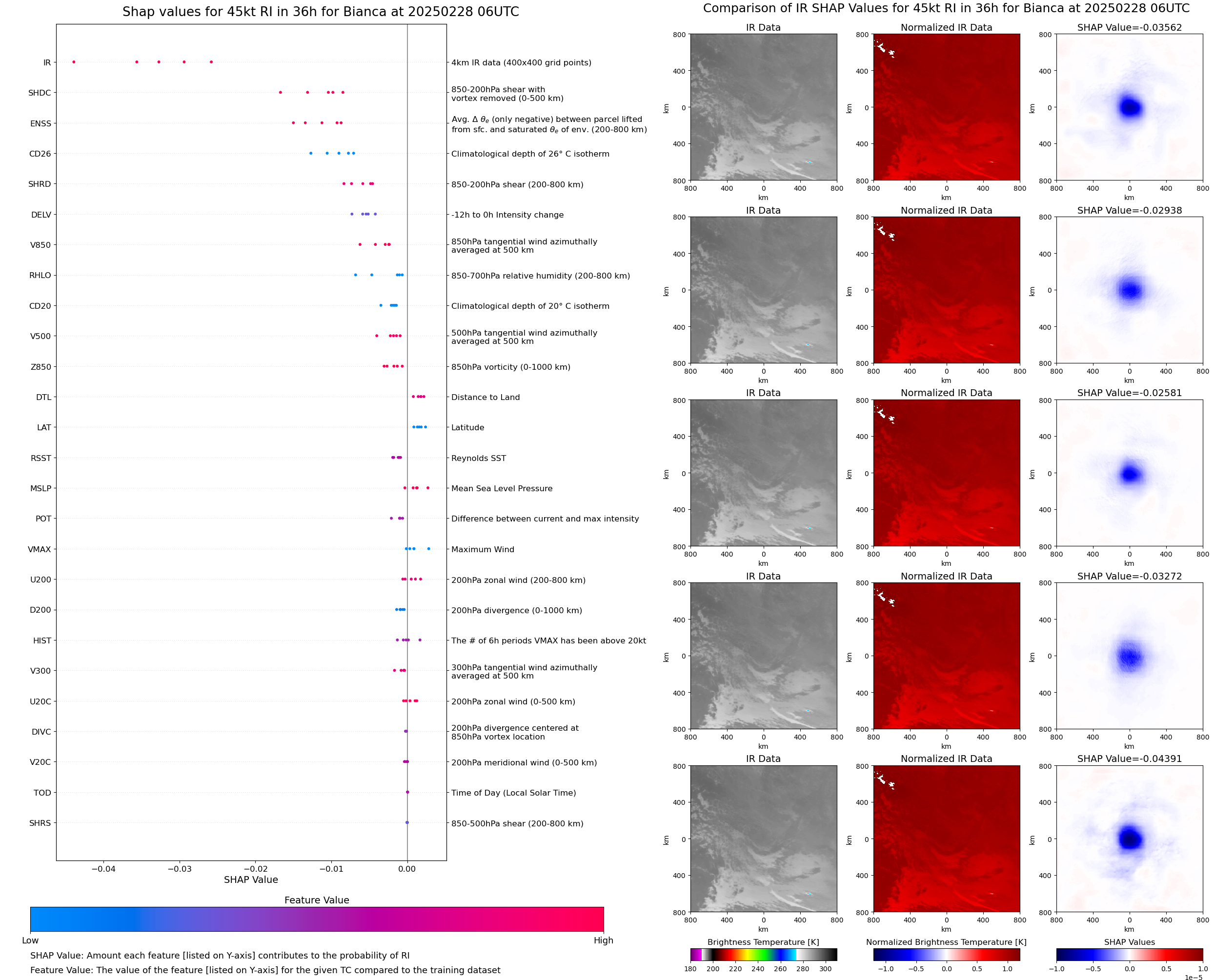The height and width of the screenshot is (980, 1215).
Task: Click the top IR Data image
Action: coord(763,107)
